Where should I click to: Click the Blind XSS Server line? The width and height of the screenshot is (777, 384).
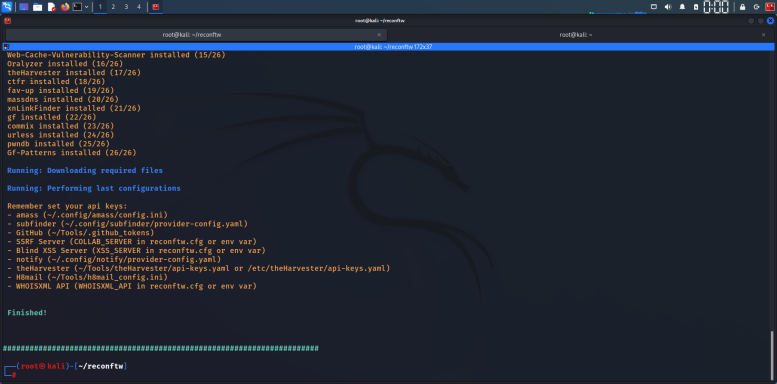pos(136,251)
